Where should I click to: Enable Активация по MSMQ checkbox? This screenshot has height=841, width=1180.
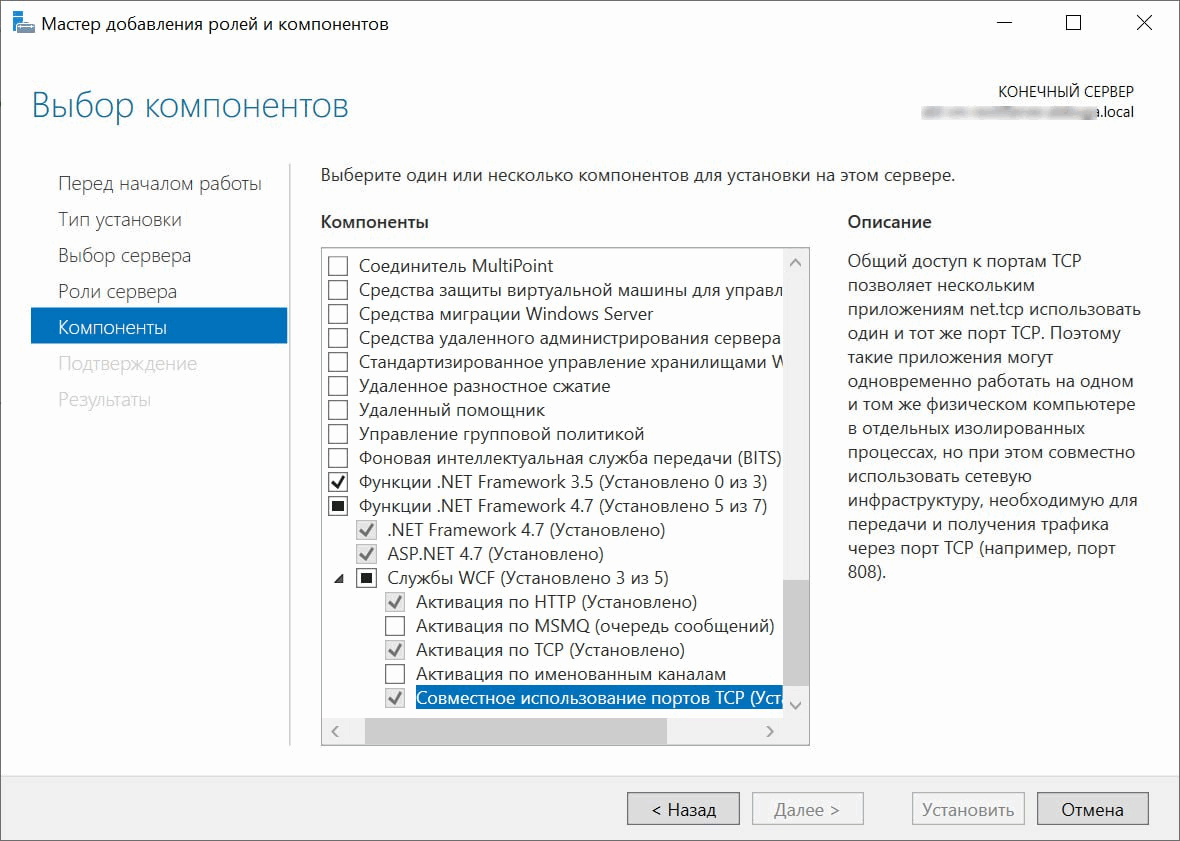coord(396,626)
